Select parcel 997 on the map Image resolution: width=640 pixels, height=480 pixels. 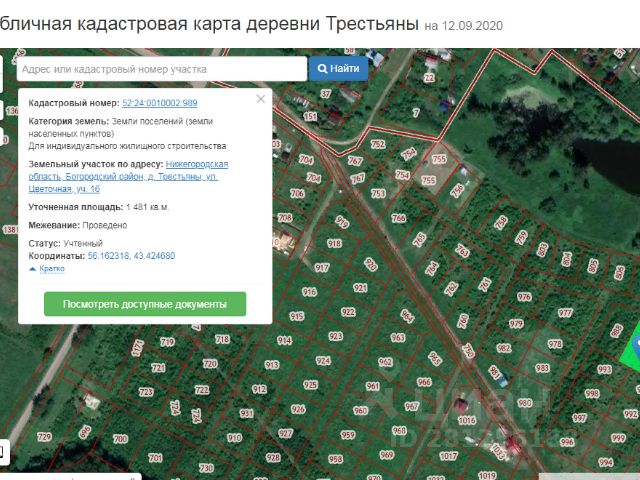[579, 418]
